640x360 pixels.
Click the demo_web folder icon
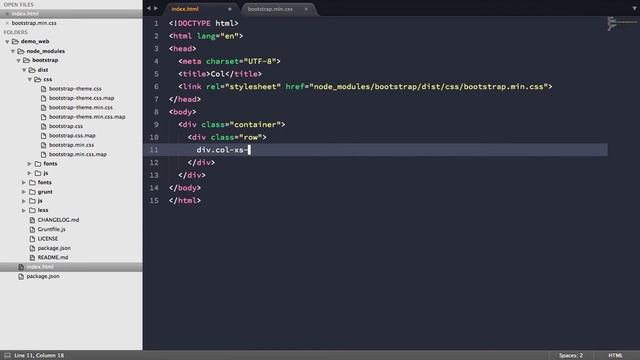(x=15, y=42)
